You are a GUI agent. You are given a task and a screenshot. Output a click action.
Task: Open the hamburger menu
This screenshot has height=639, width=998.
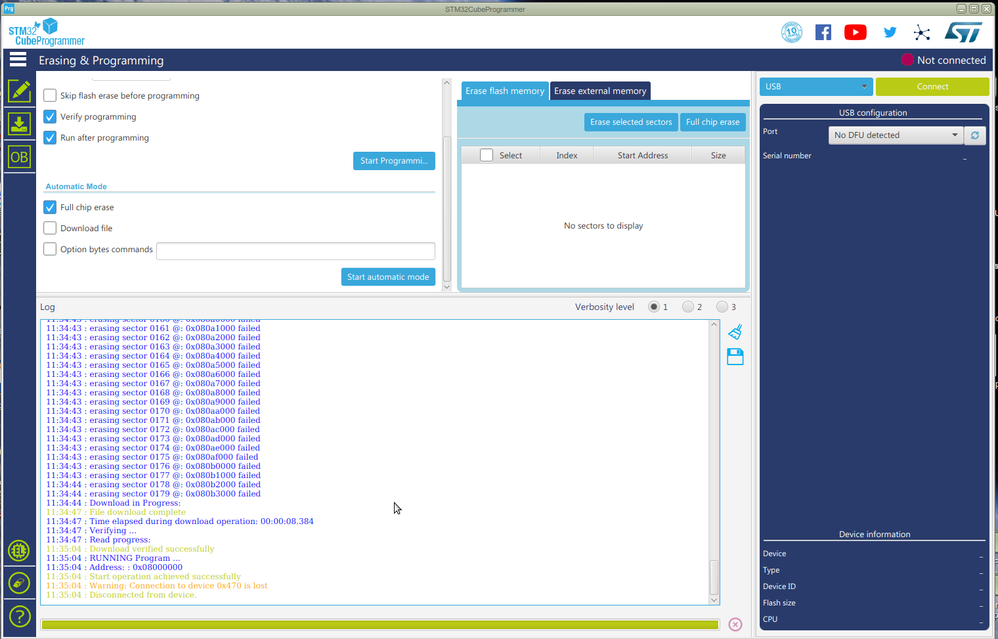coord(18,60)
